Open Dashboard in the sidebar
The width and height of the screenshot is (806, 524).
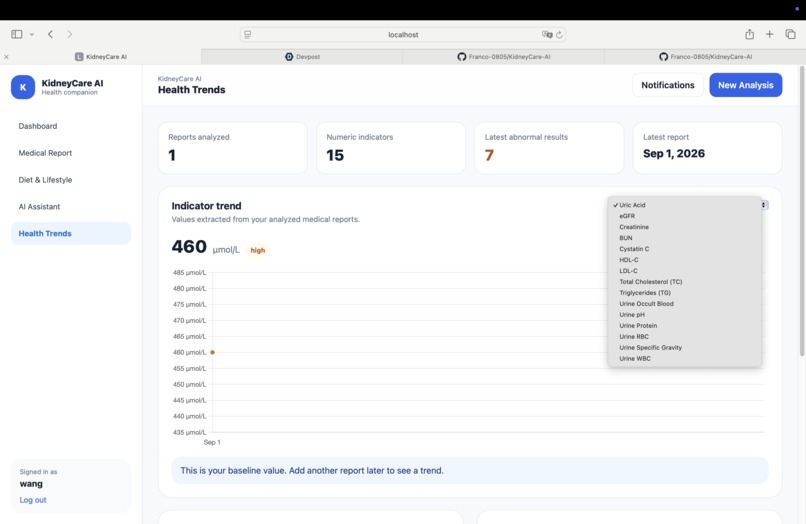(71, 126)
